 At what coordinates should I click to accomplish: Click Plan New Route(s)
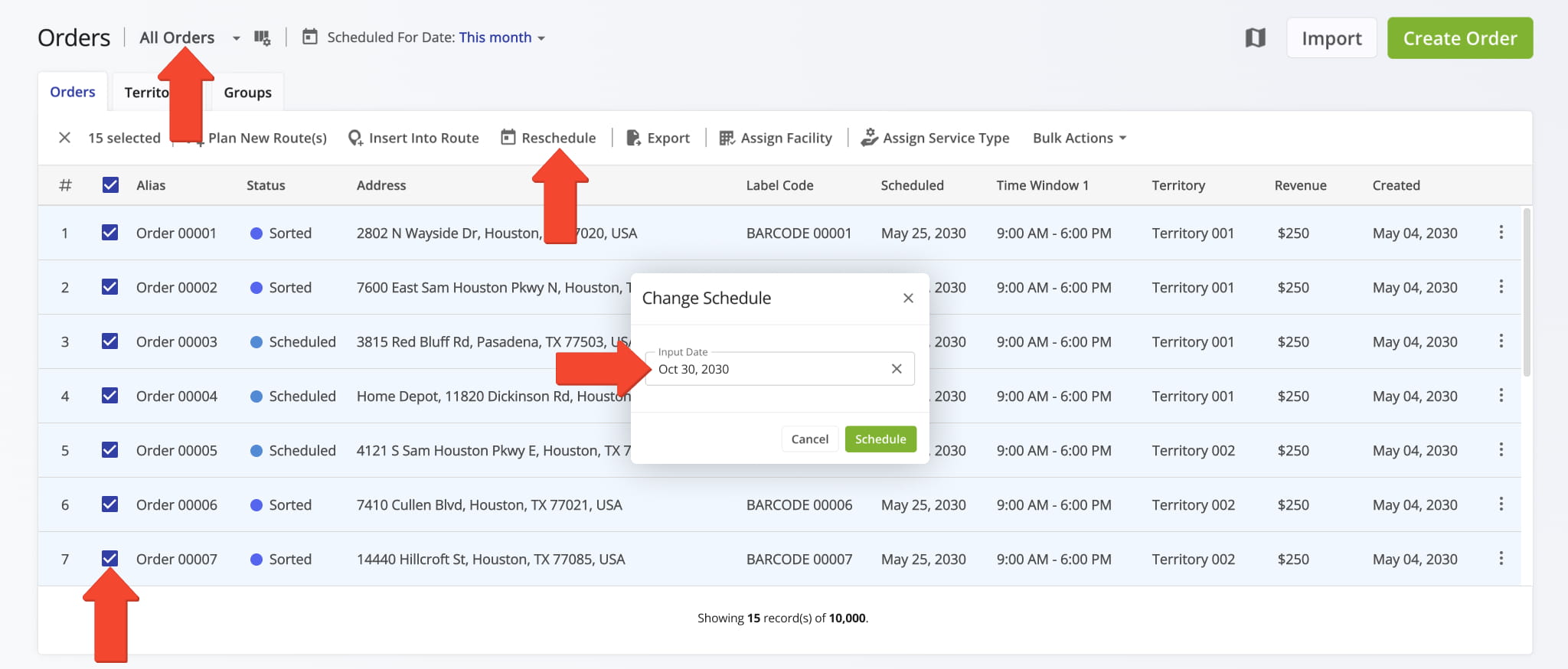click(267, 138)
